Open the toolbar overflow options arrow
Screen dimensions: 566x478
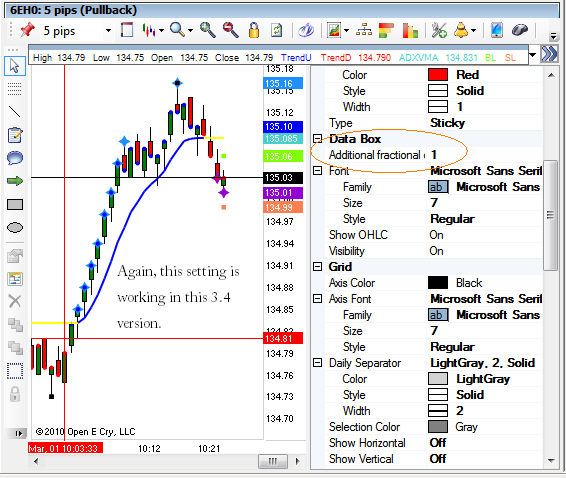click(553, 36)
